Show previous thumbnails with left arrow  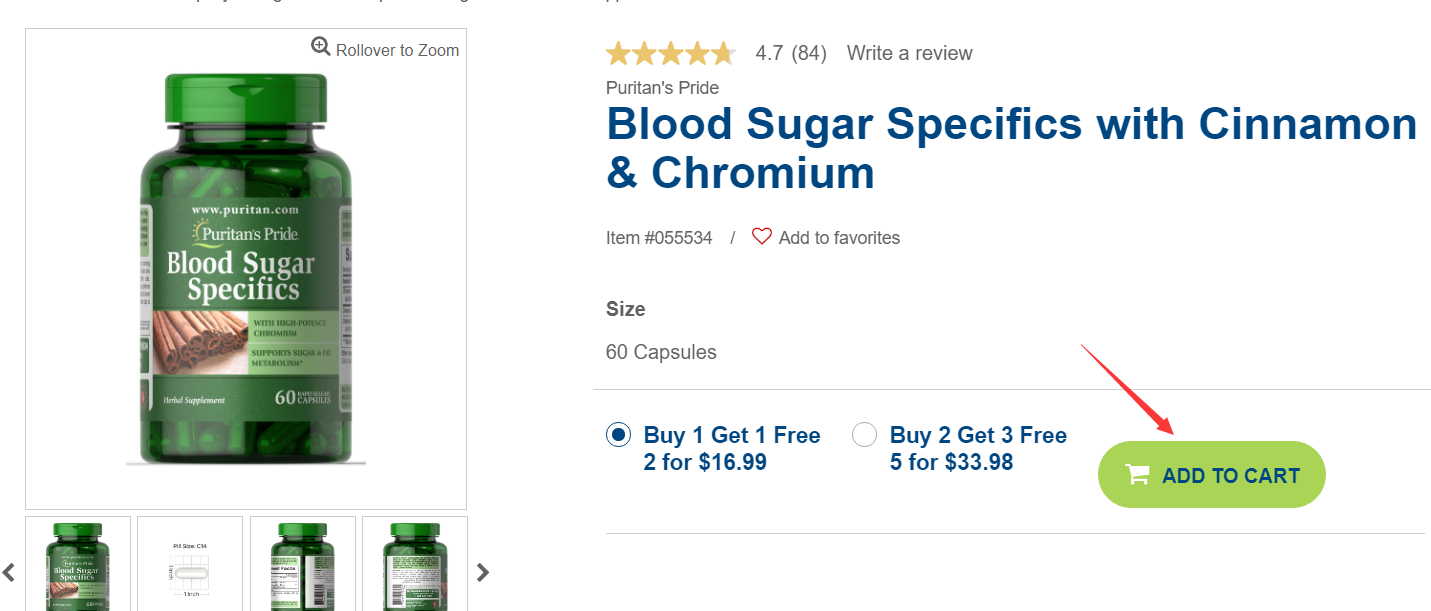click(9, 572)
